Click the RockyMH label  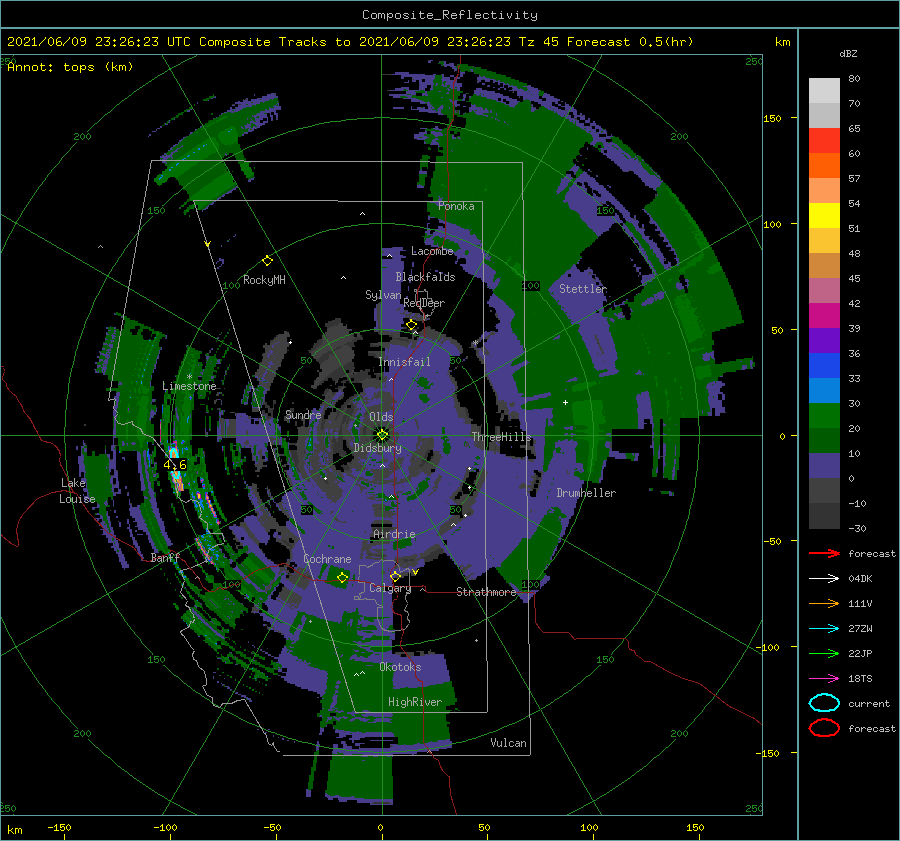pos(264,280)
